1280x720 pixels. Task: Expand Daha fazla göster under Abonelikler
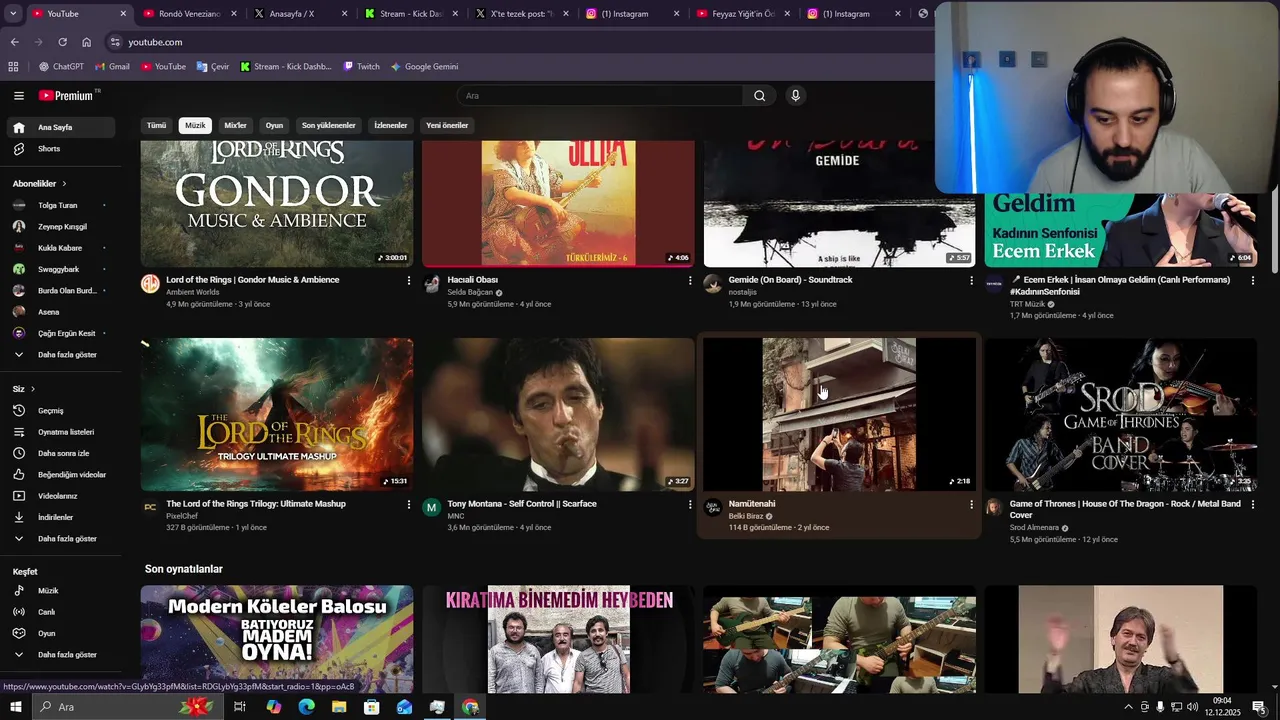pos(60,355)
